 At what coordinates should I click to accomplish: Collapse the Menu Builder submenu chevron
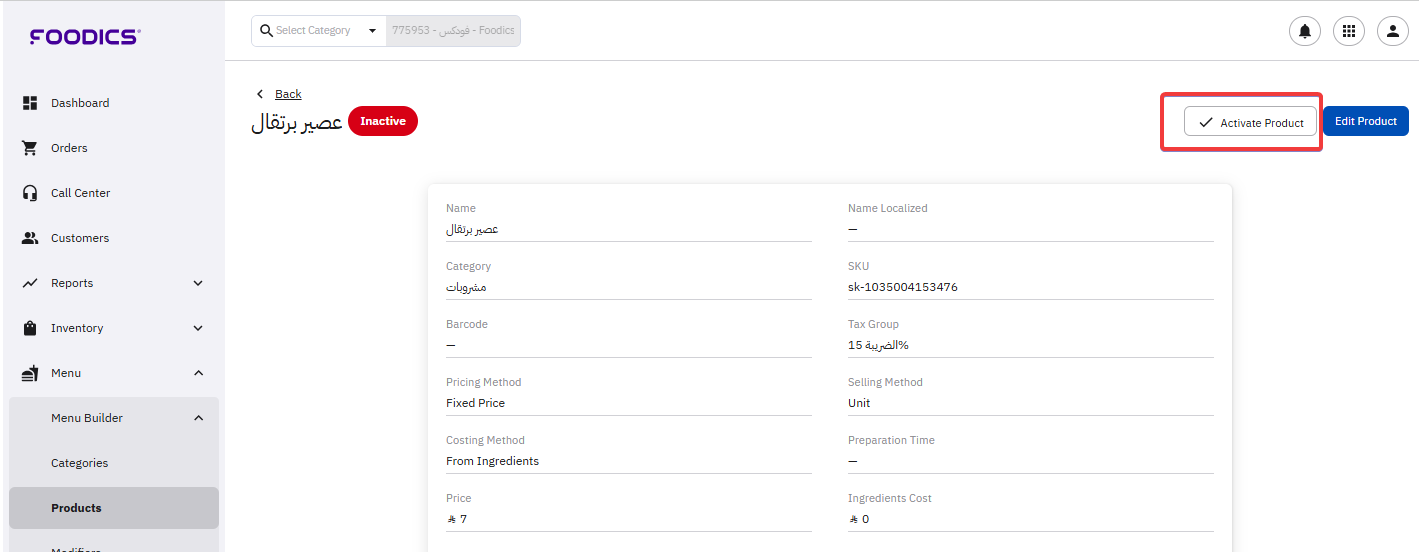coord(198,418)
